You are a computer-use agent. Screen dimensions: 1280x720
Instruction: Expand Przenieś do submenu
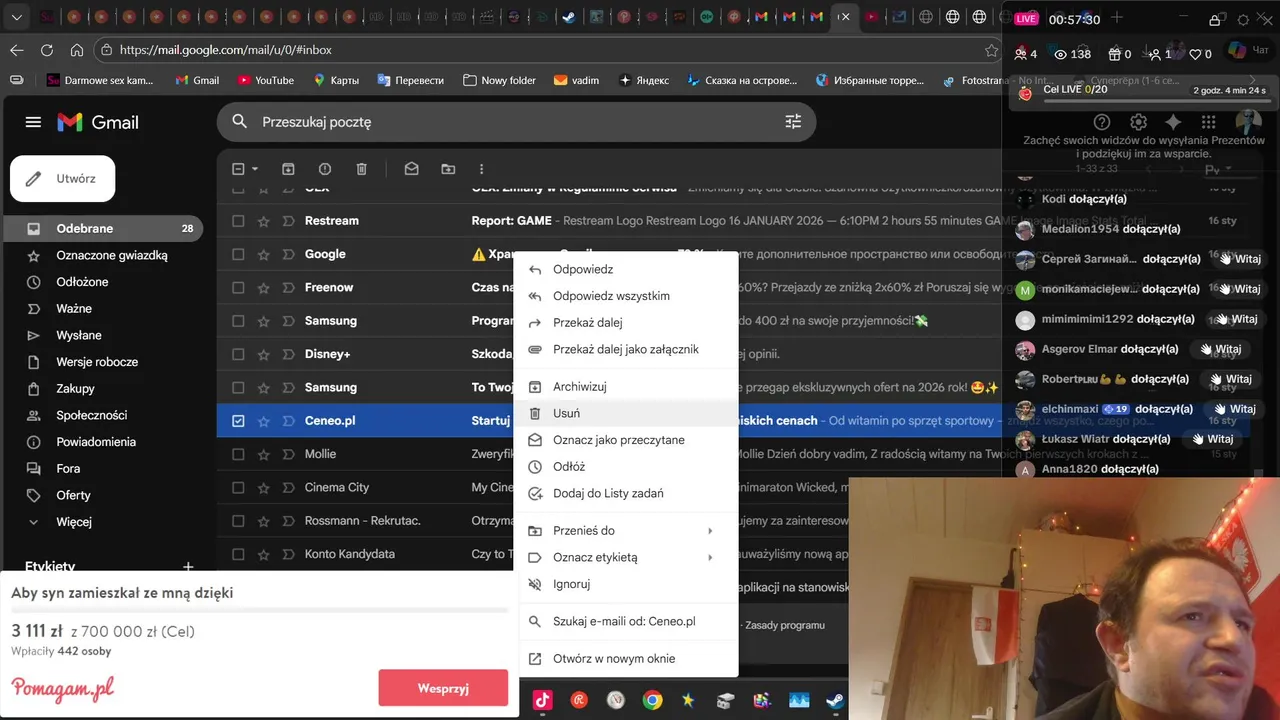626,531
